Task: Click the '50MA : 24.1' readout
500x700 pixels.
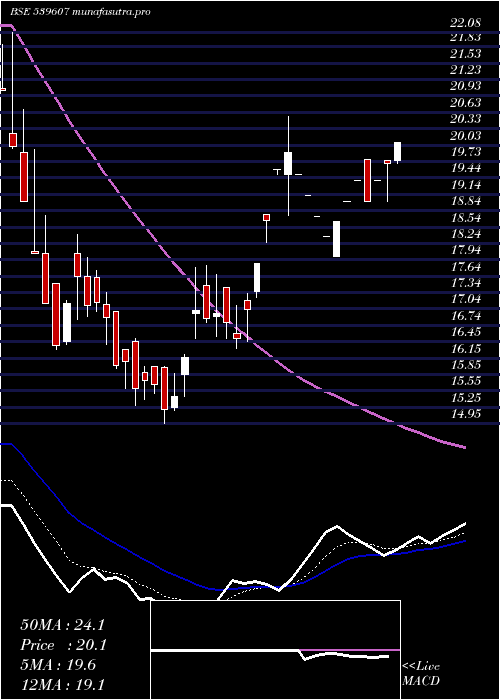Action: tap(62, 625)
